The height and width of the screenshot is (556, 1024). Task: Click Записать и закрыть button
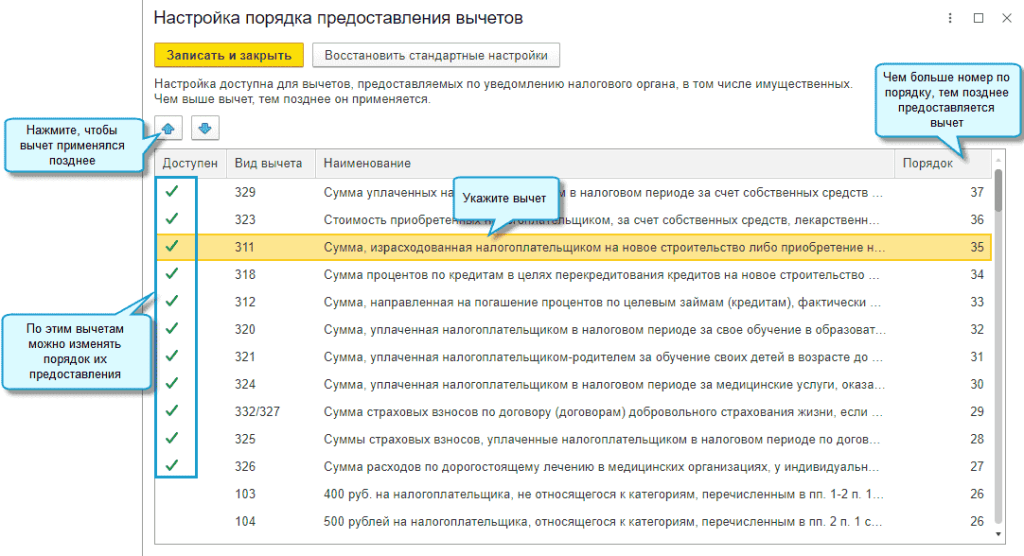click(229, 56)
